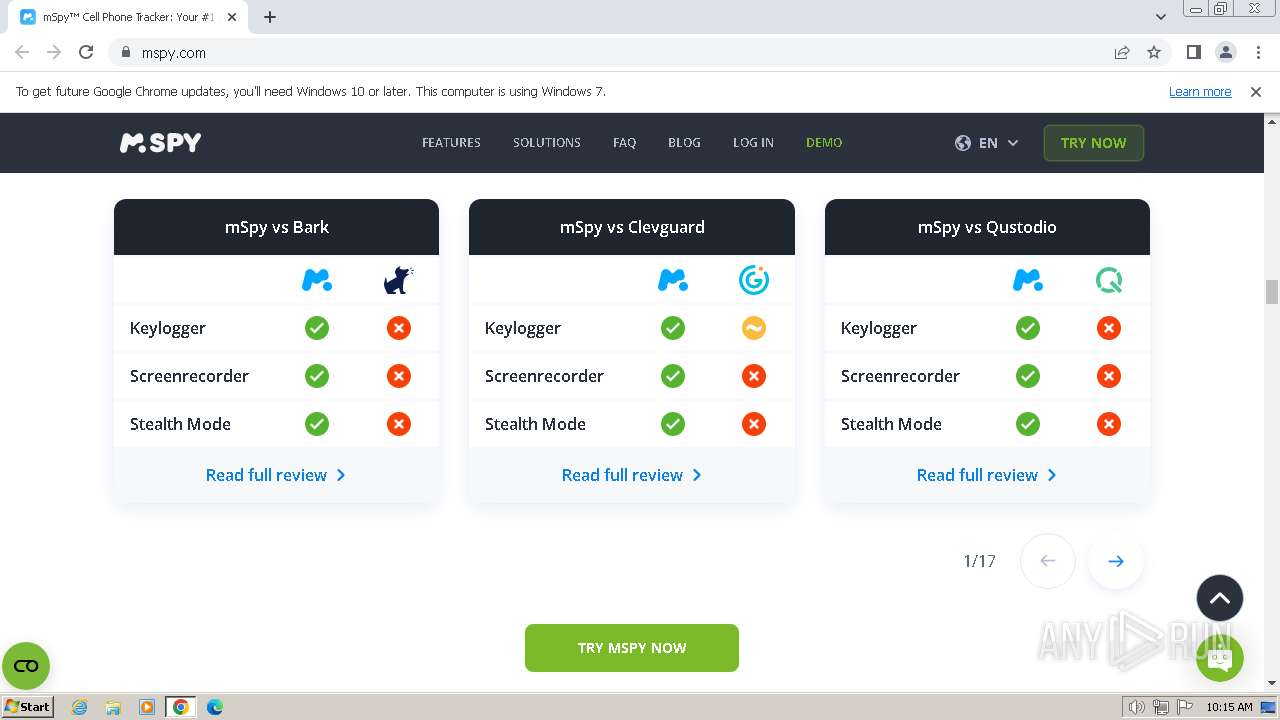
Task: Open the green accessibility widget bottom-left
Action: tap(26, 666)
